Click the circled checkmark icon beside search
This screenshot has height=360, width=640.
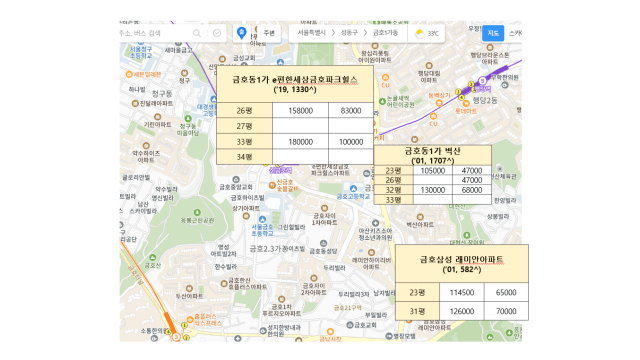[217, 33]
